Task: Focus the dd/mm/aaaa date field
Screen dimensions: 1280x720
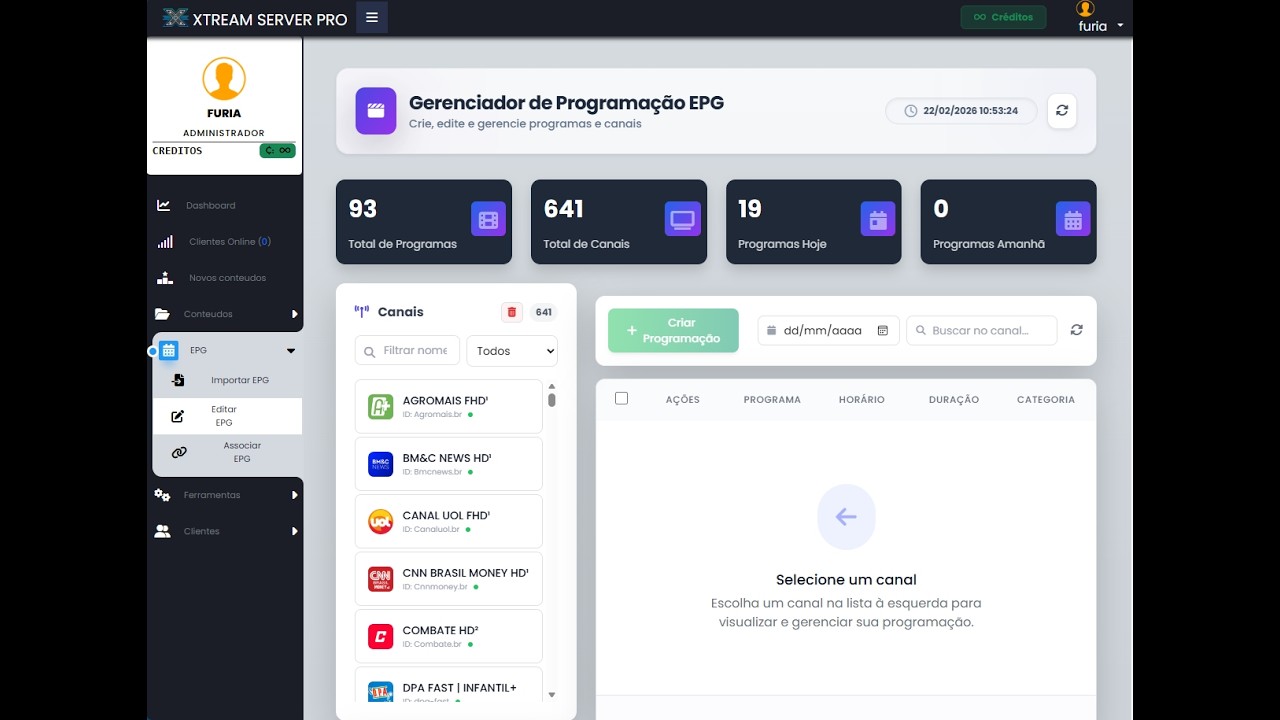Action: (x=829, y=330)
